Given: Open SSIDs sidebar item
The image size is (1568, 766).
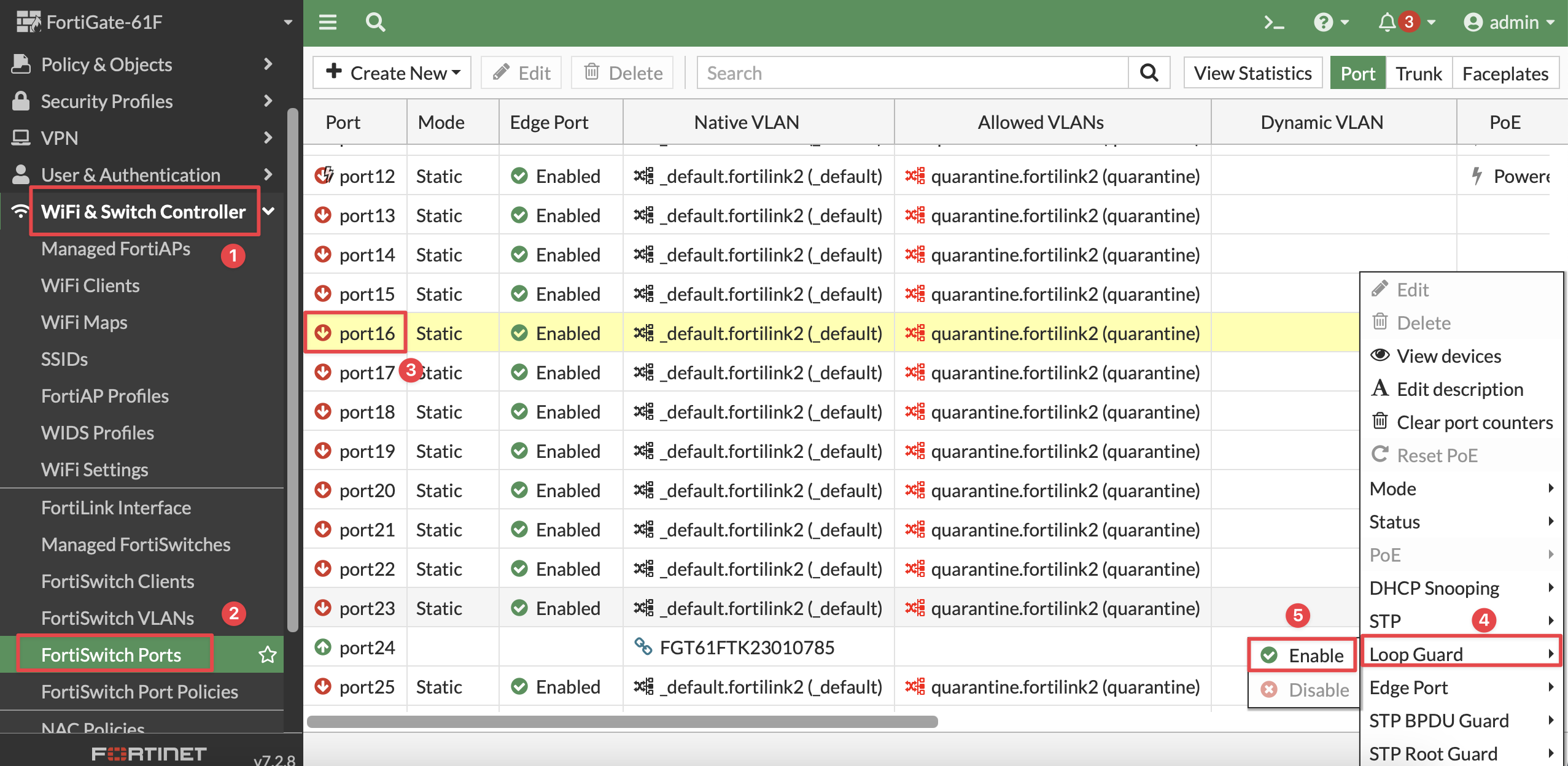Looking at the screenshot, I should [64, 359].
